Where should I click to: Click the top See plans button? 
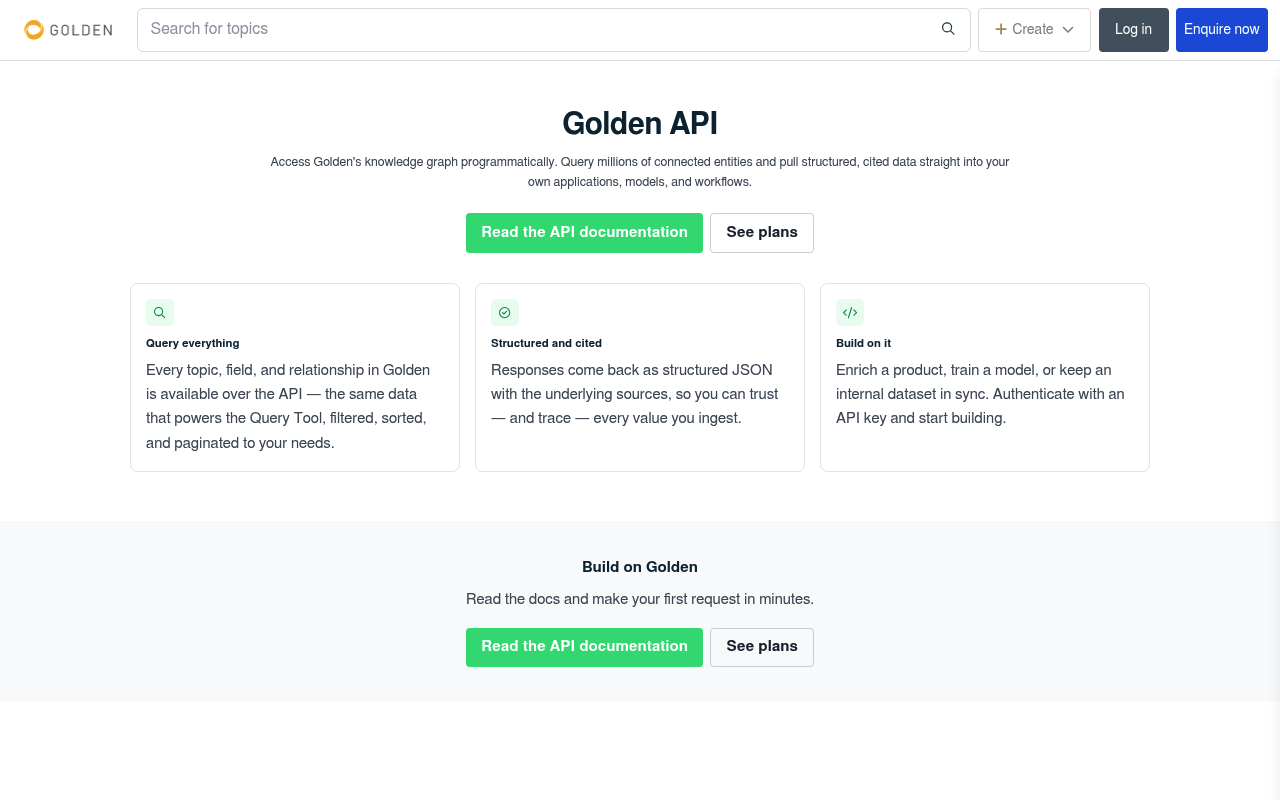tap(762, 233)
